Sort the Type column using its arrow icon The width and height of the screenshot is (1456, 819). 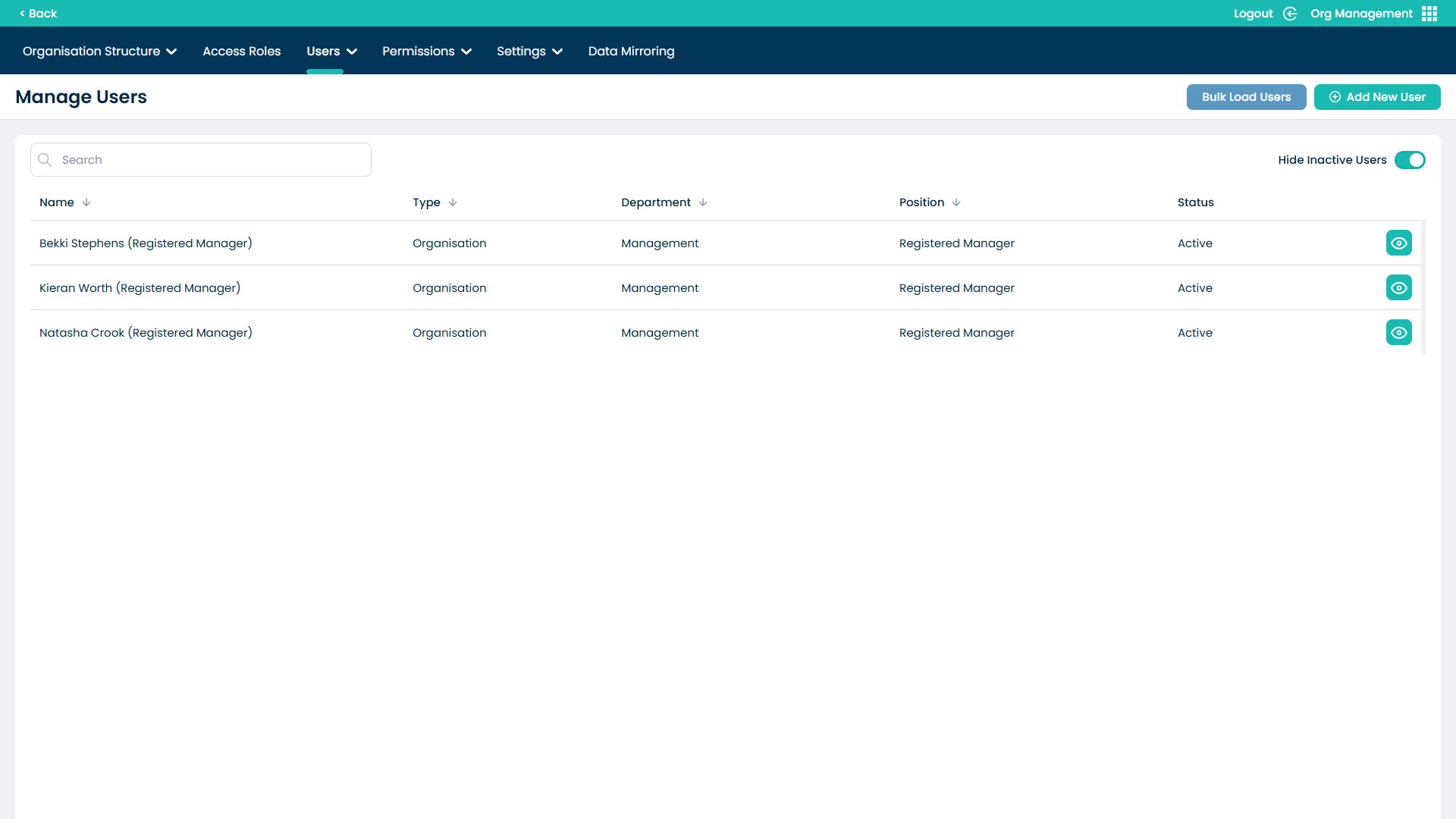(x=452, y=202)
